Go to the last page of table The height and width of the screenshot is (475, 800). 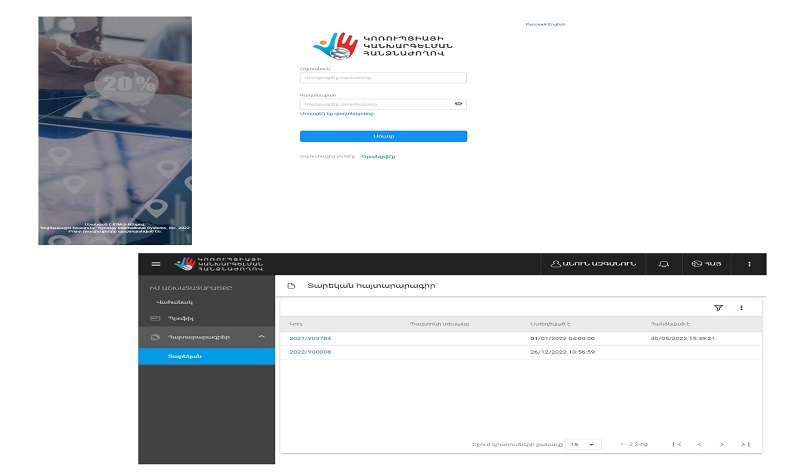[745, 444]
